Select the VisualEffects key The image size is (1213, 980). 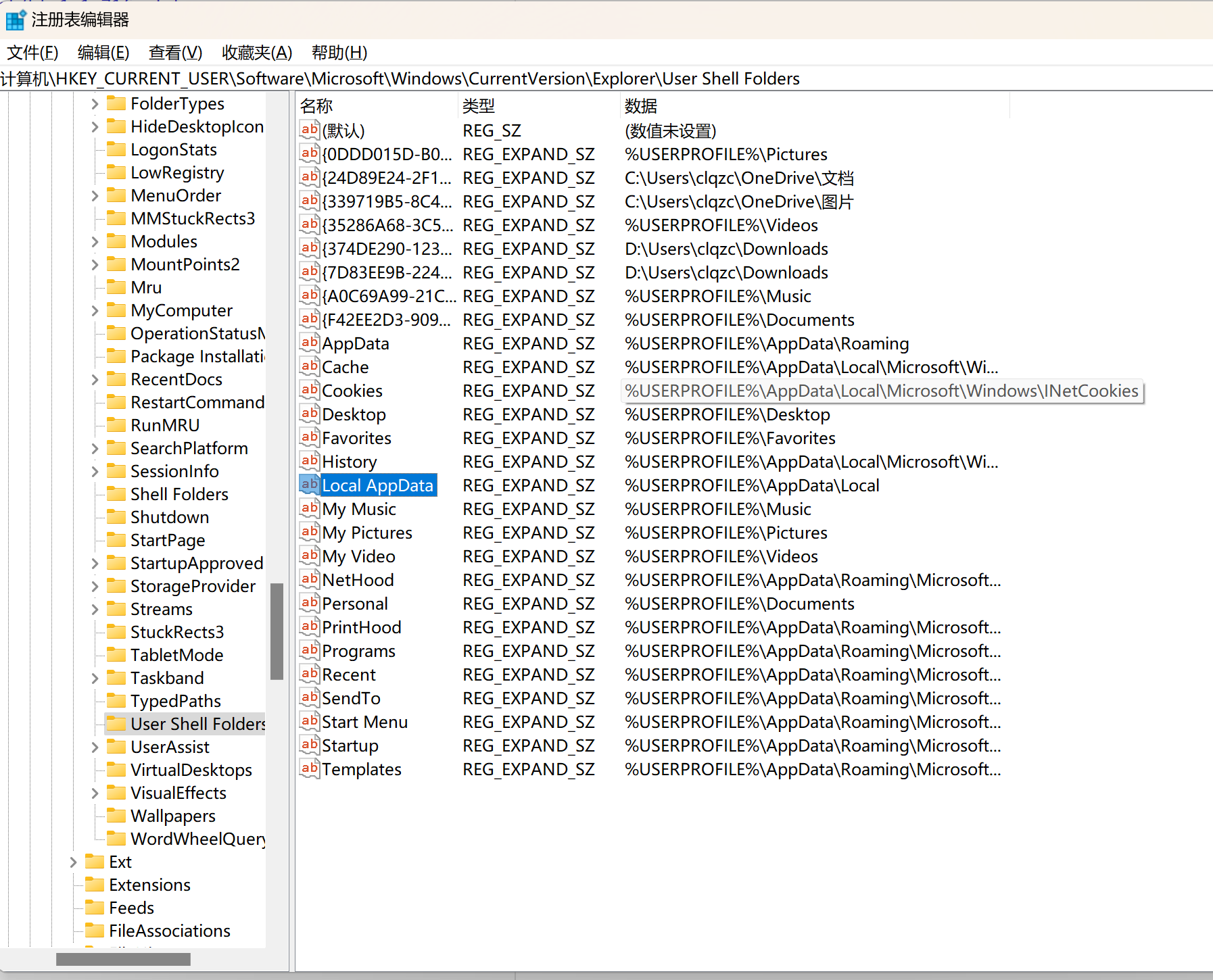(179, 793)
